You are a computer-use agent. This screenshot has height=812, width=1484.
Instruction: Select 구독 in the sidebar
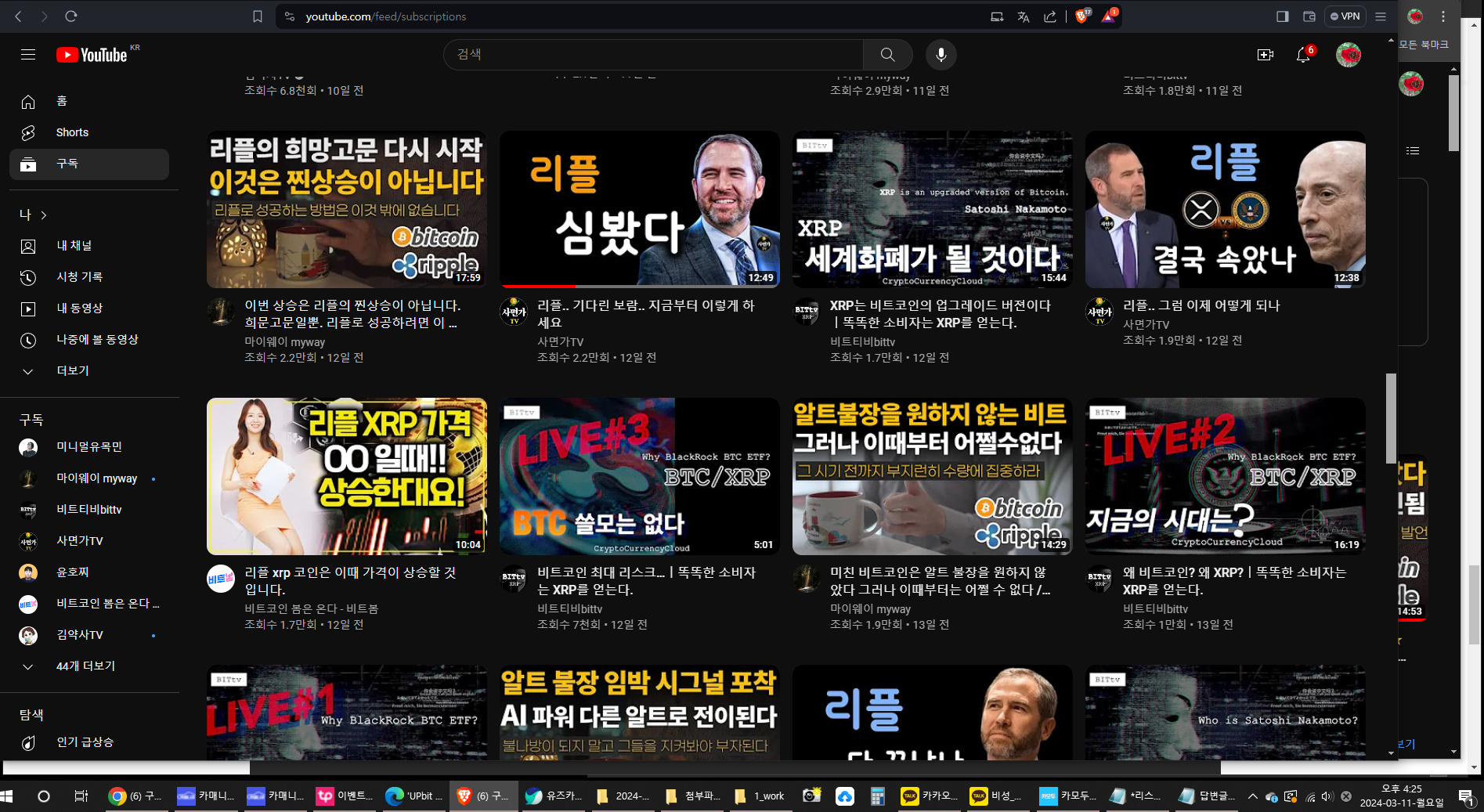[x=89, y=164]
